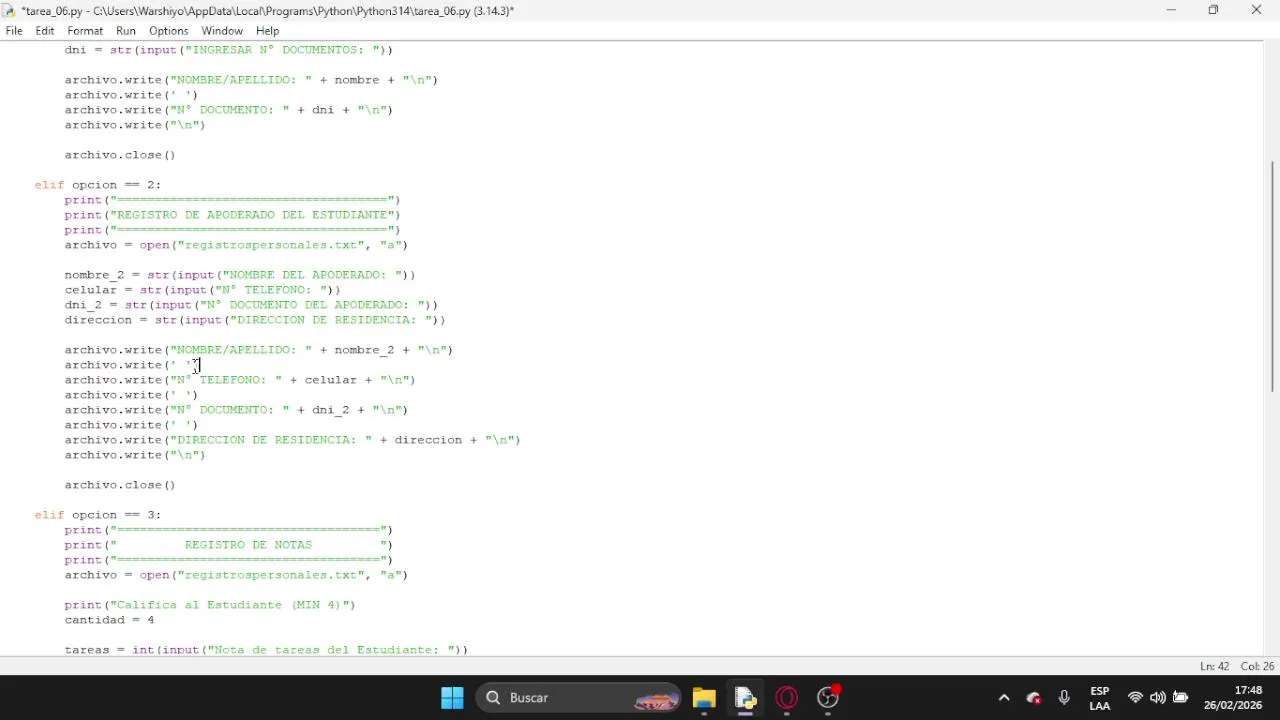Open the Window menu
The height and width of the screenshot is (720, 1280).
[x=222, y=31]
